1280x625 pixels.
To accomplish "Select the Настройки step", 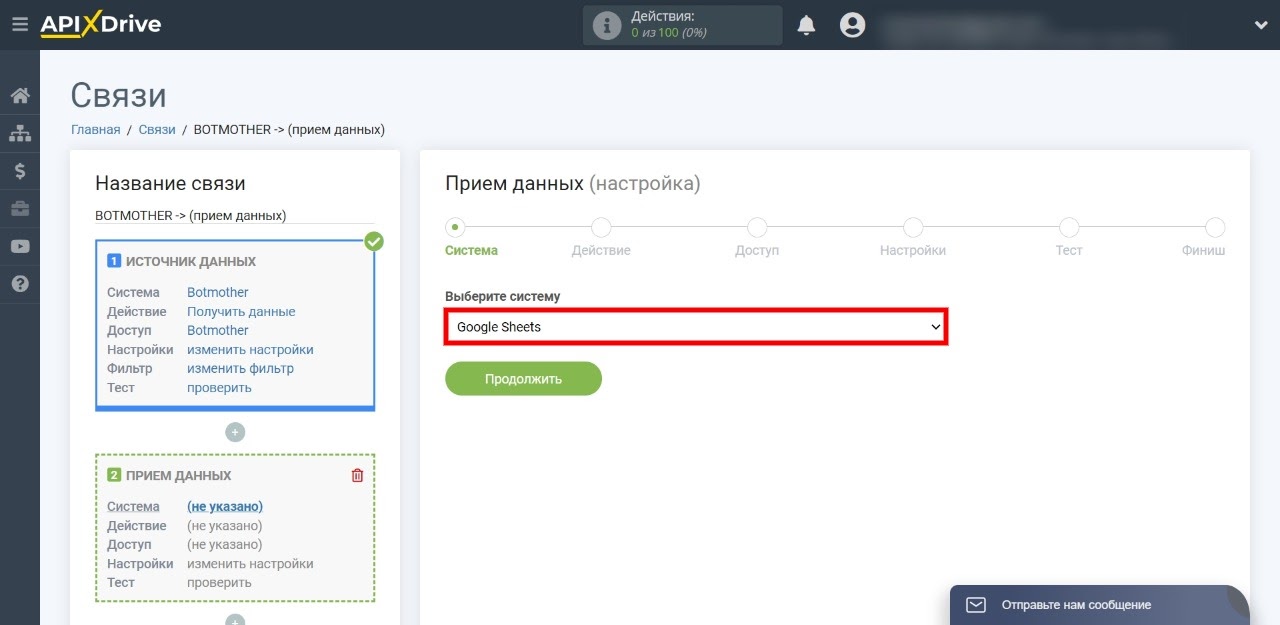I will tap(913, 239).
